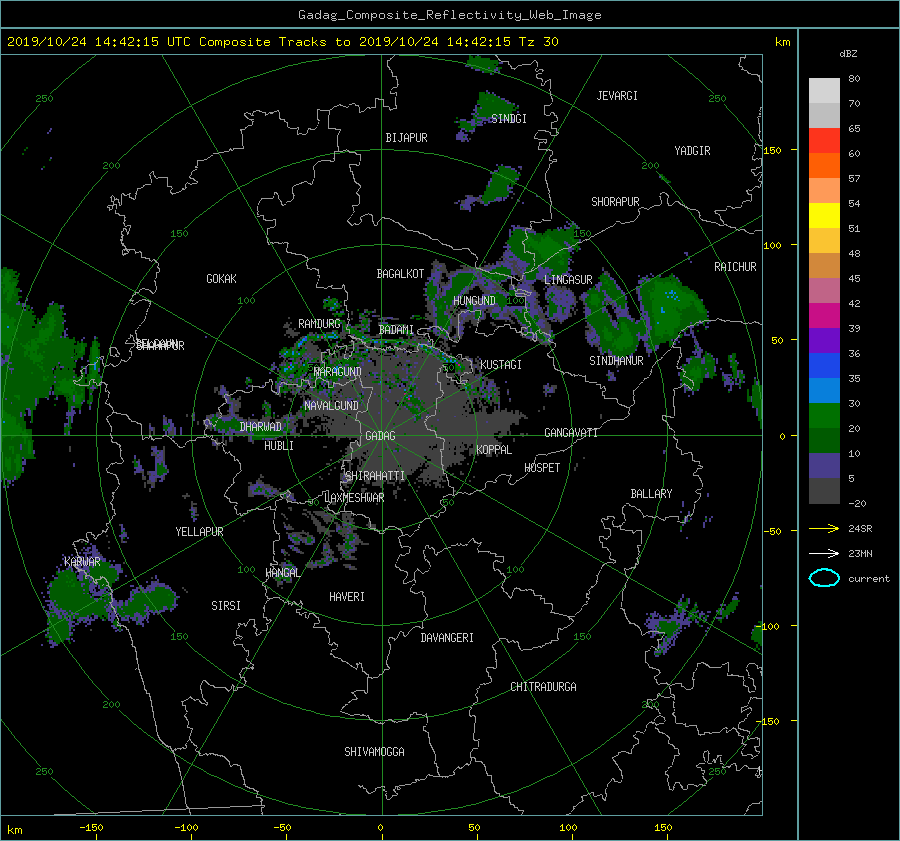Screen dimensions: 900x841
Task: Click the BAGALKOT city label
Action: tap(400, 274)
